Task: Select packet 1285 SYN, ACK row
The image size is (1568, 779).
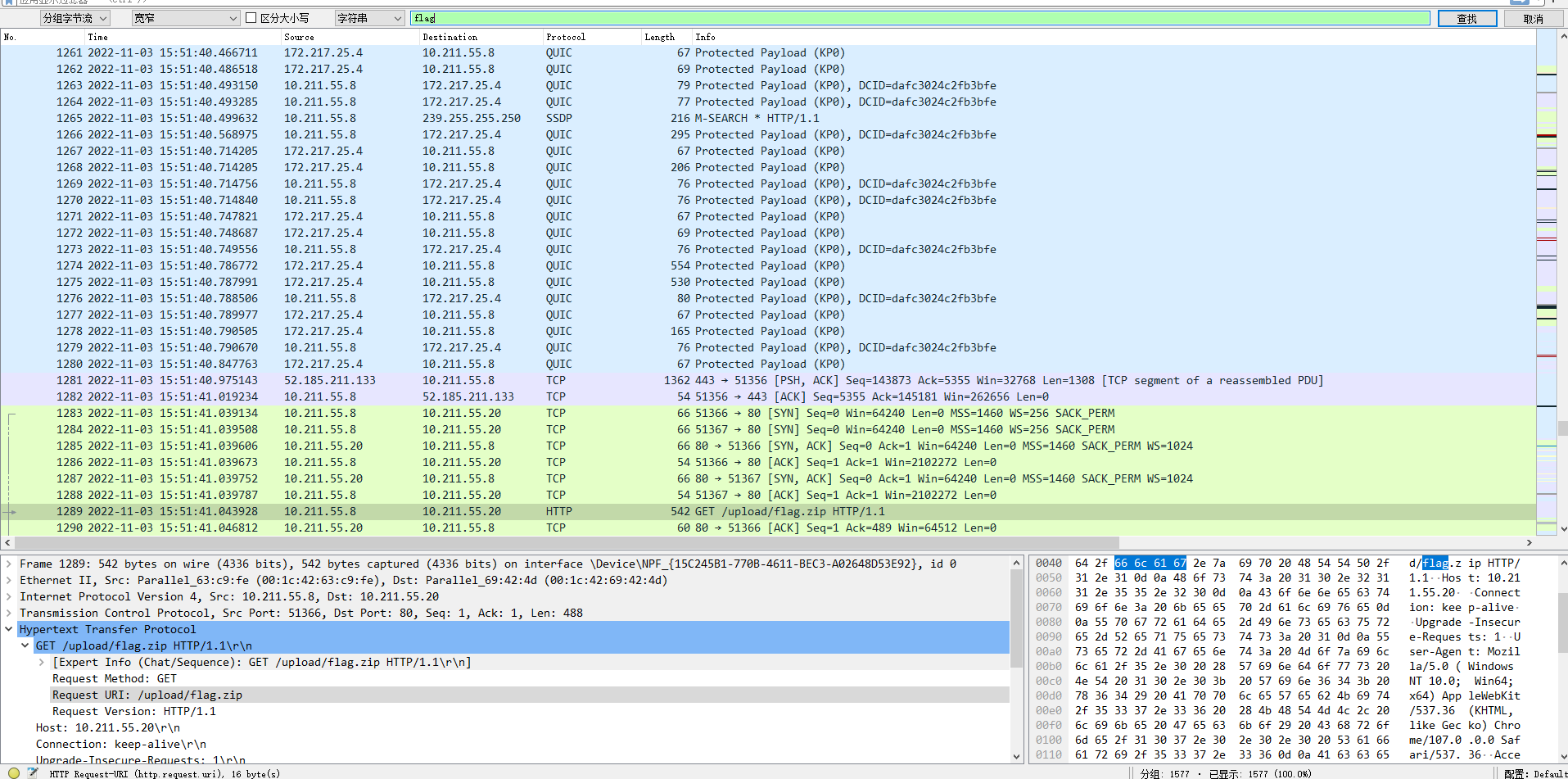Action: point(768,446)
